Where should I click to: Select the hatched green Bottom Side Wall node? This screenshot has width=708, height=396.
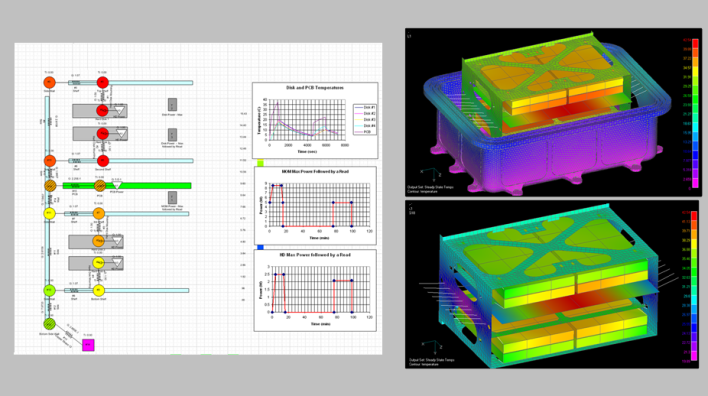tap(49, 324)
